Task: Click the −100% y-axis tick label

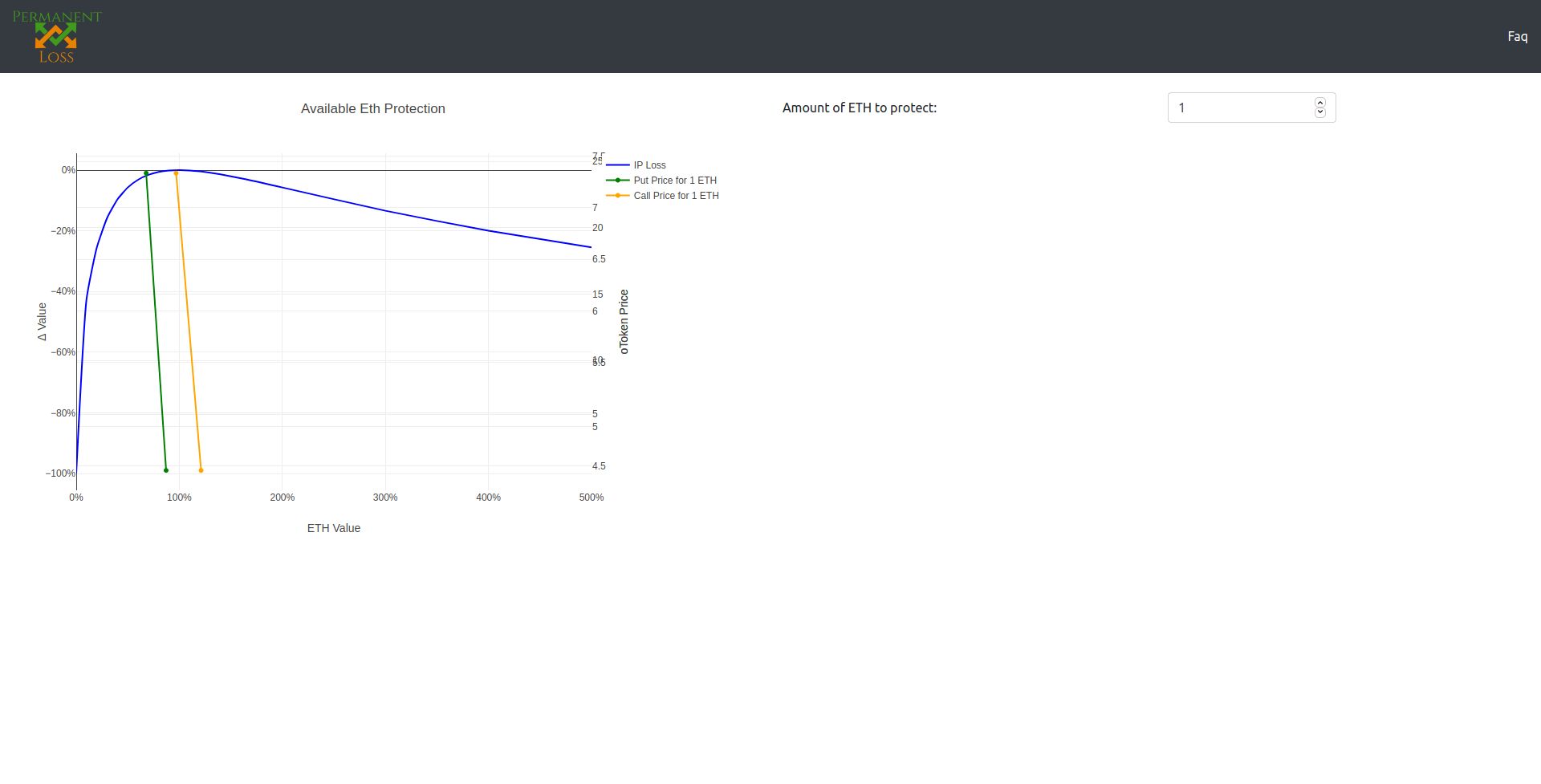Action: point(60,473)
